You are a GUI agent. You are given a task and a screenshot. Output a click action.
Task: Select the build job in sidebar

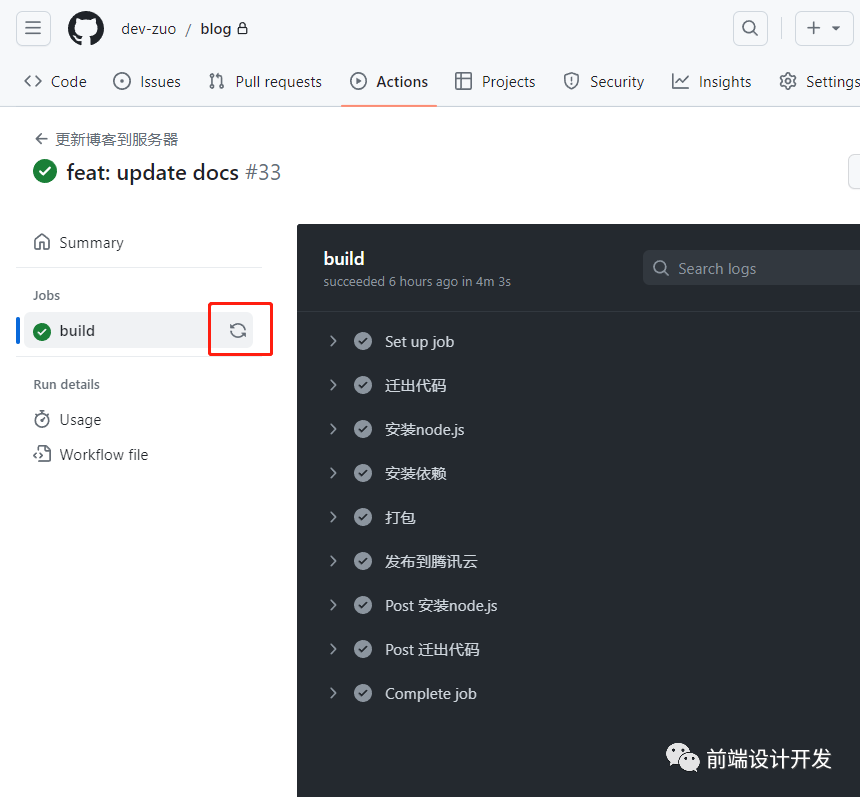(x=116, y=330)
